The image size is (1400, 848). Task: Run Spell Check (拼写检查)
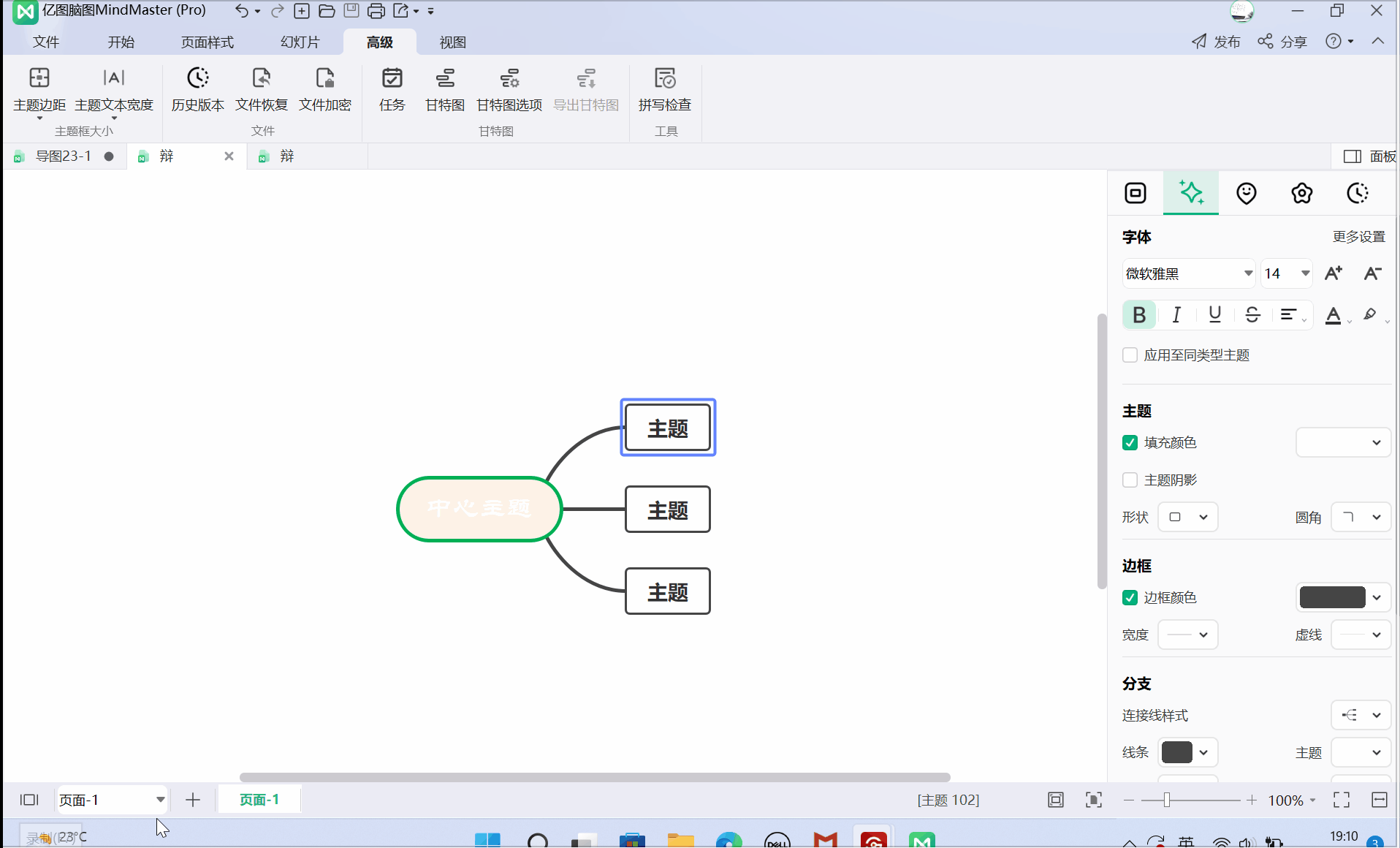click(x=665, y=91)
